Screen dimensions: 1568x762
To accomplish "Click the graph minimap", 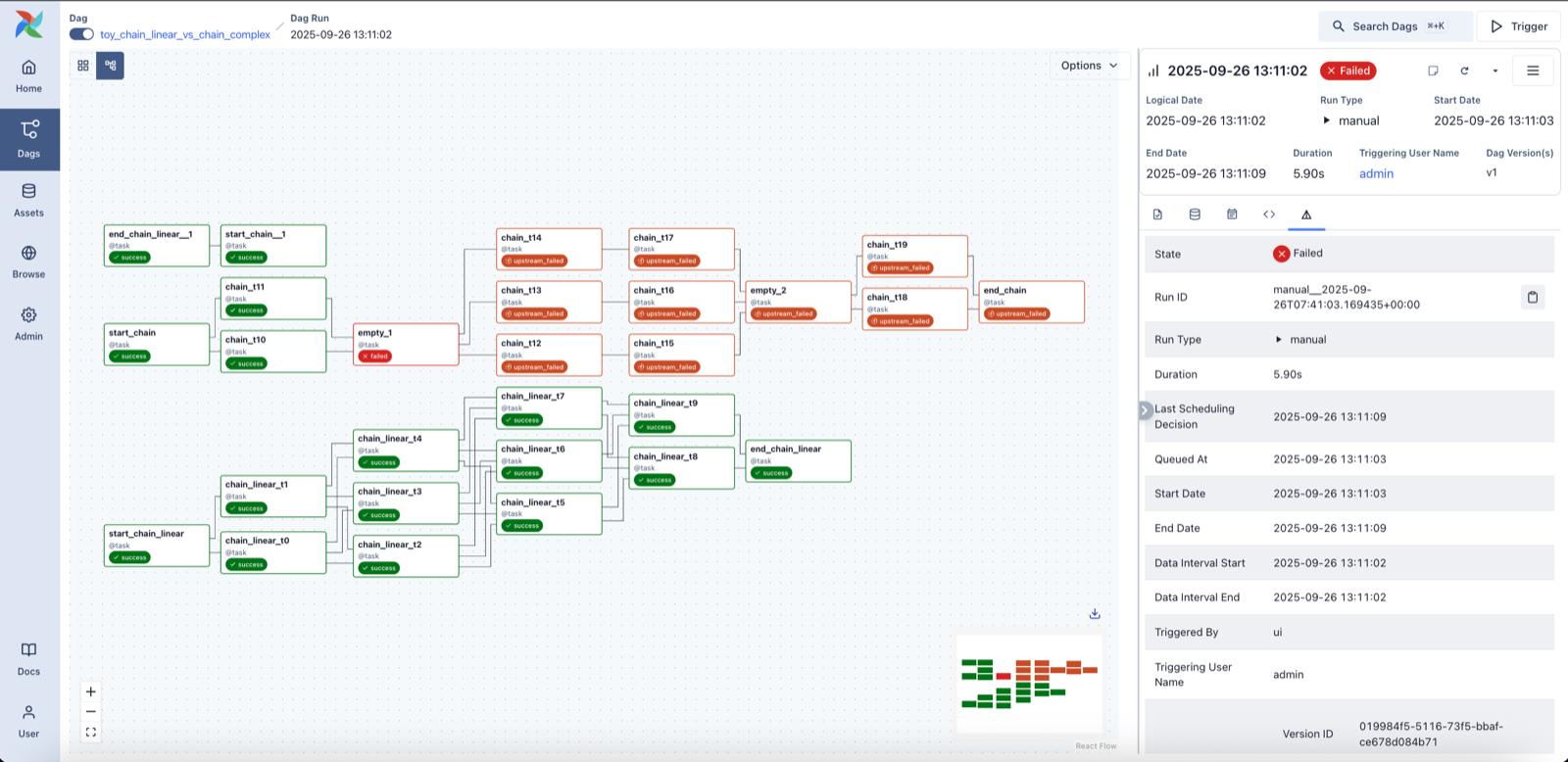I will pyautogui.click(x=1029, y=684).
